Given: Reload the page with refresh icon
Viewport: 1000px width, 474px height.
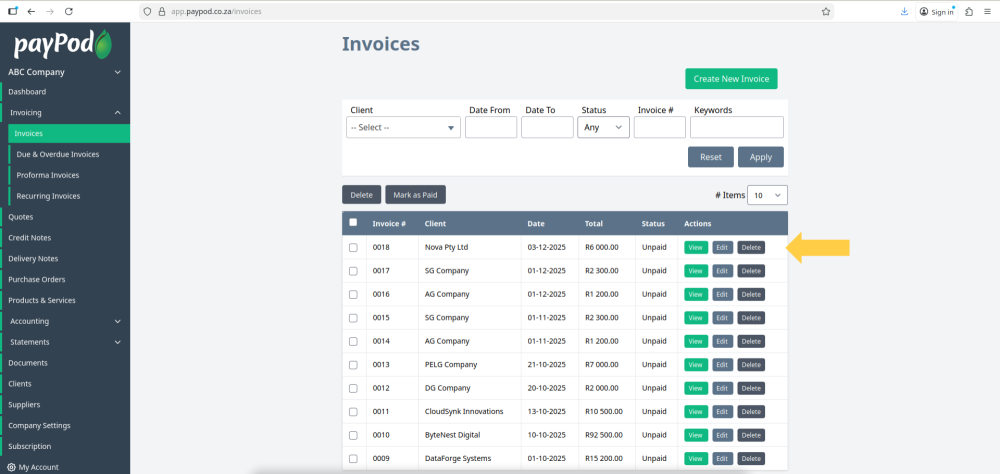Looking at the screenshot, I should 69,11.
